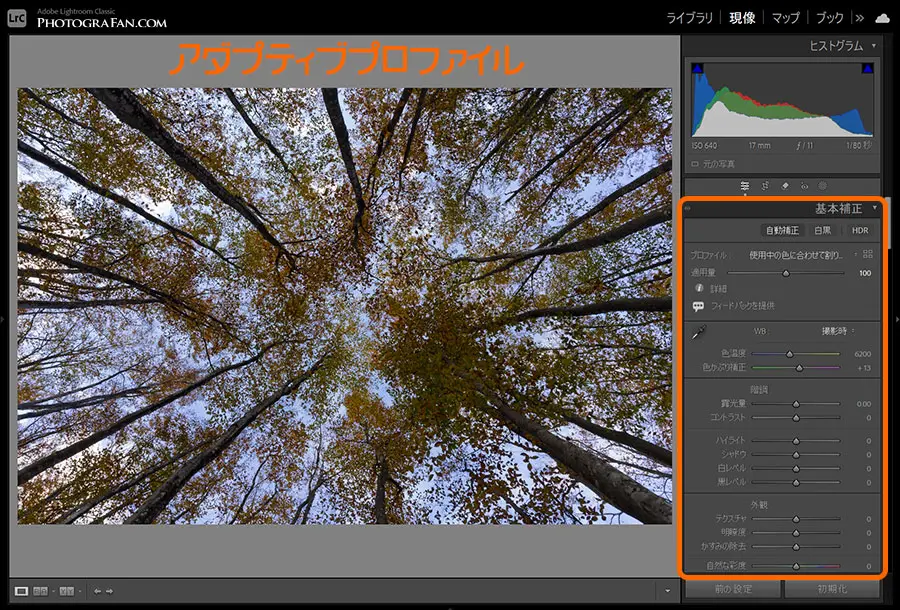Viewport: 900px width, 610px height.
Task: Click the left arrow in bottom toolbar
Action: click(x=97, y=590)
